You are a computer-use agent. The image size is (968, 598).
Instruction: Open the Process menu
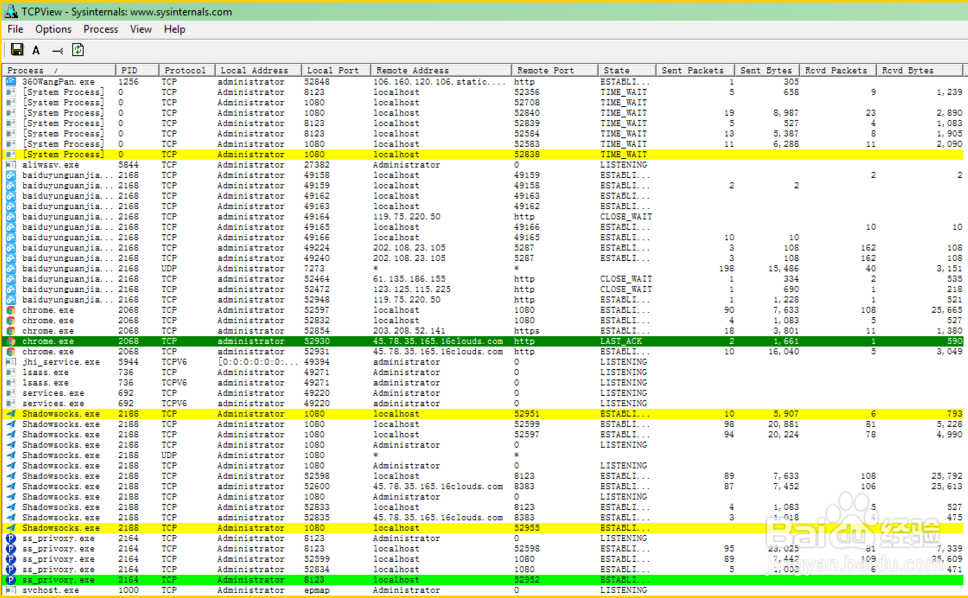point(101,29)
